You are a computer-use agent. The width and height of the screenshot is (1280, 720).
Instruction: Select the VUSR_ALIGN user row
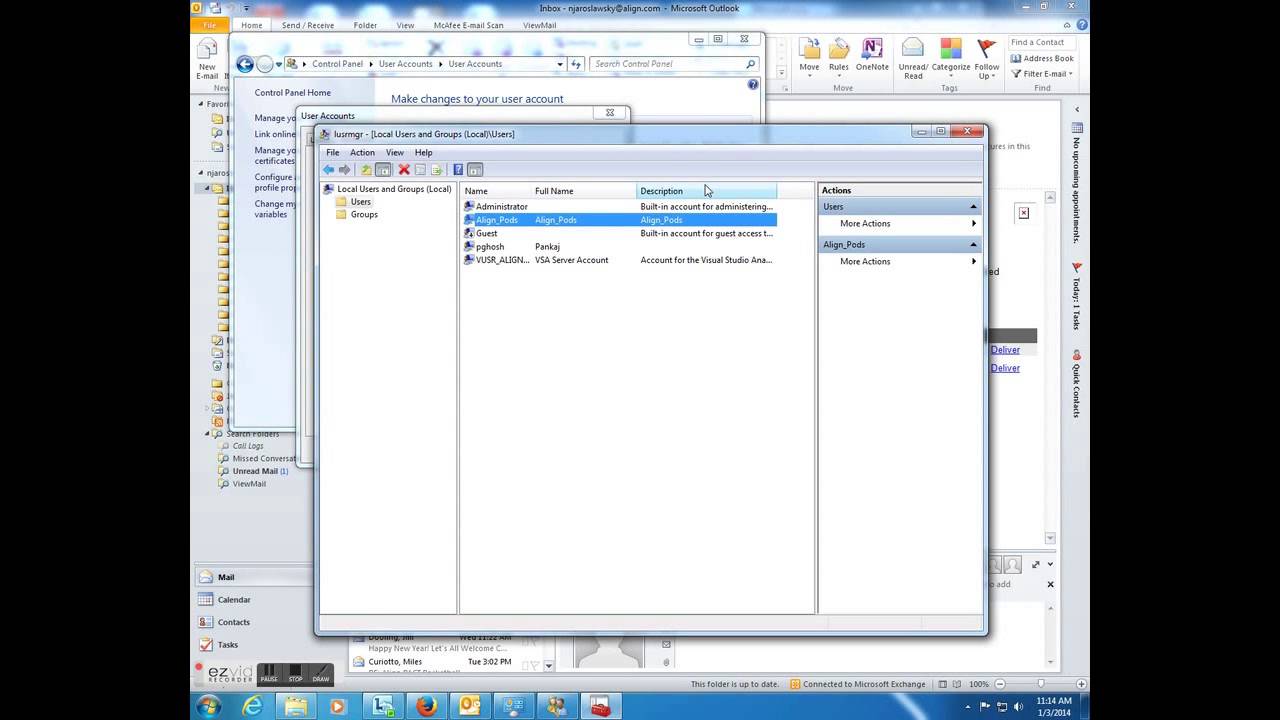(619, 260)
